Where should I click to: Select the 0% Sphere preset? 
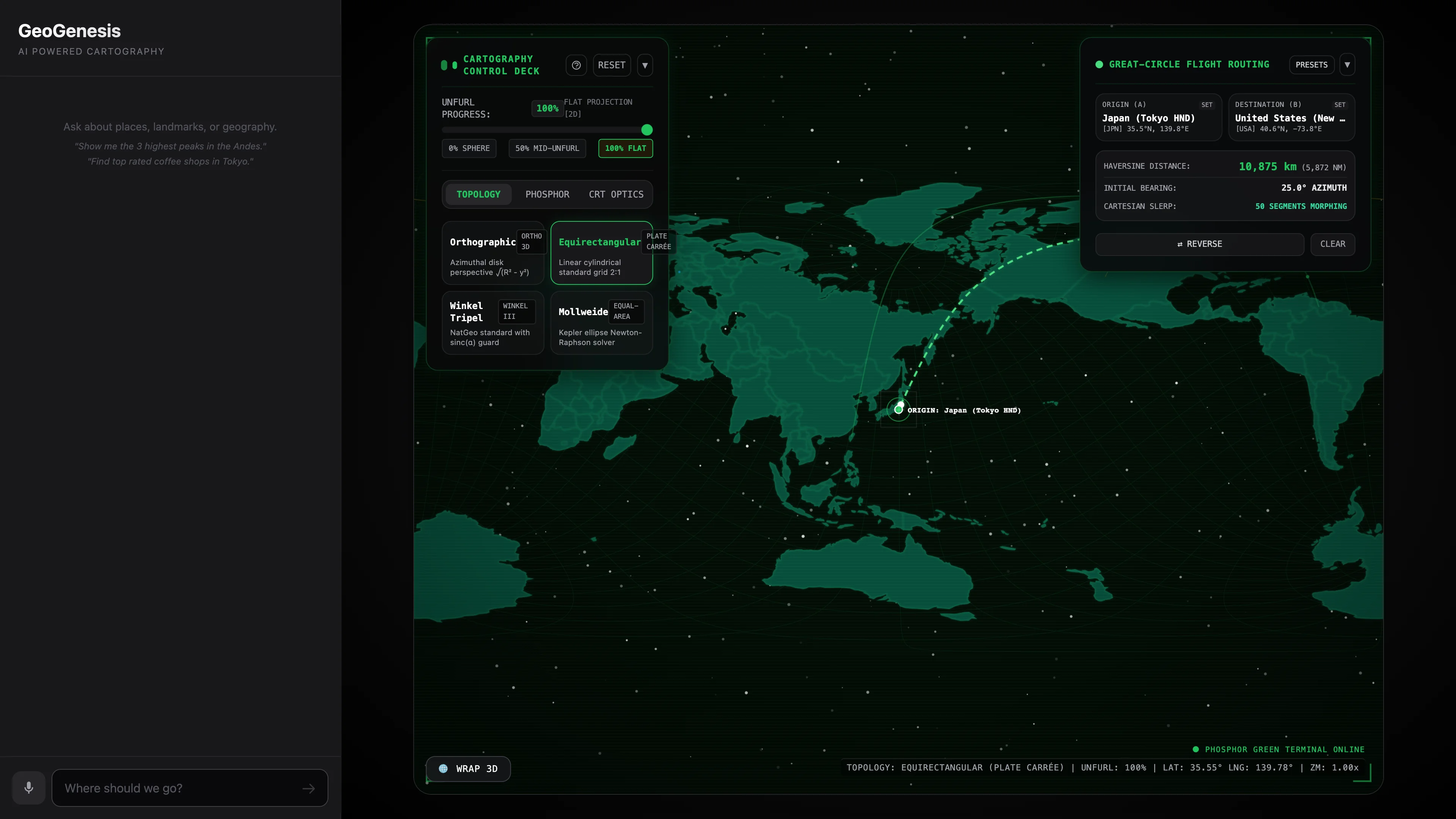[469, 148]
